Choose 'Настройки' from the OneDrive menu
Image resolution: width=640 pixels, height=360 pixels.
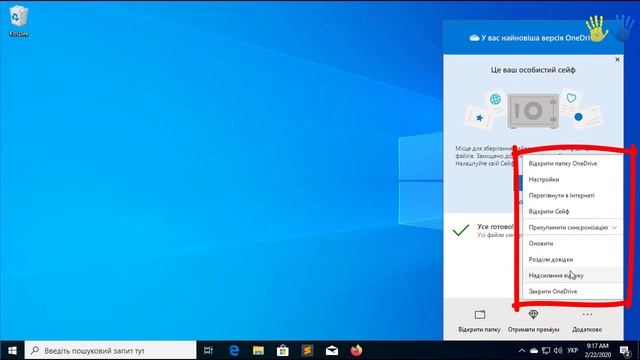pyautogui.click(x=573, y=179)
